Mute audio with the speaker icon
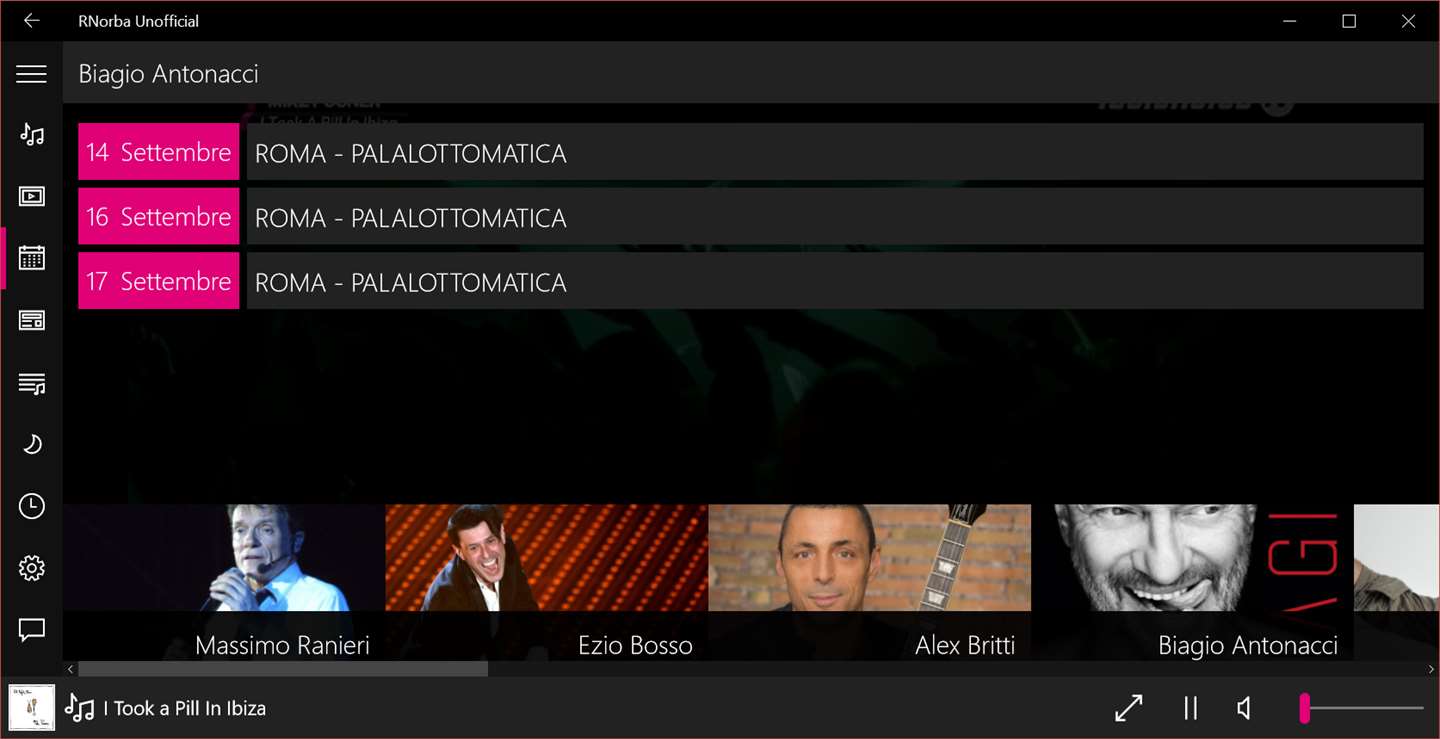 (1244, 708)
